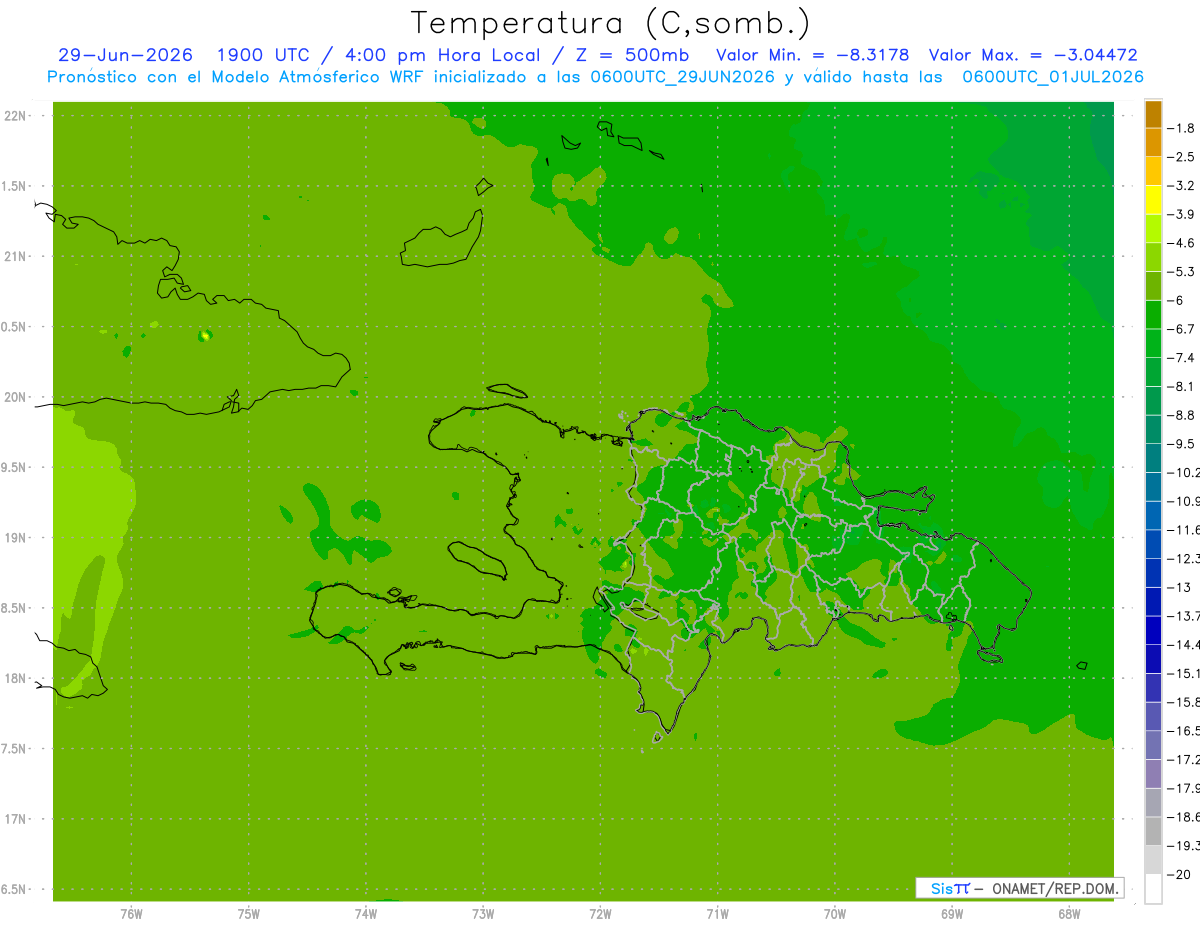Viewport: 1200px width, 927px height.
Task: Click the "-8.1" colorbar label
Action: click(1181, 386)
